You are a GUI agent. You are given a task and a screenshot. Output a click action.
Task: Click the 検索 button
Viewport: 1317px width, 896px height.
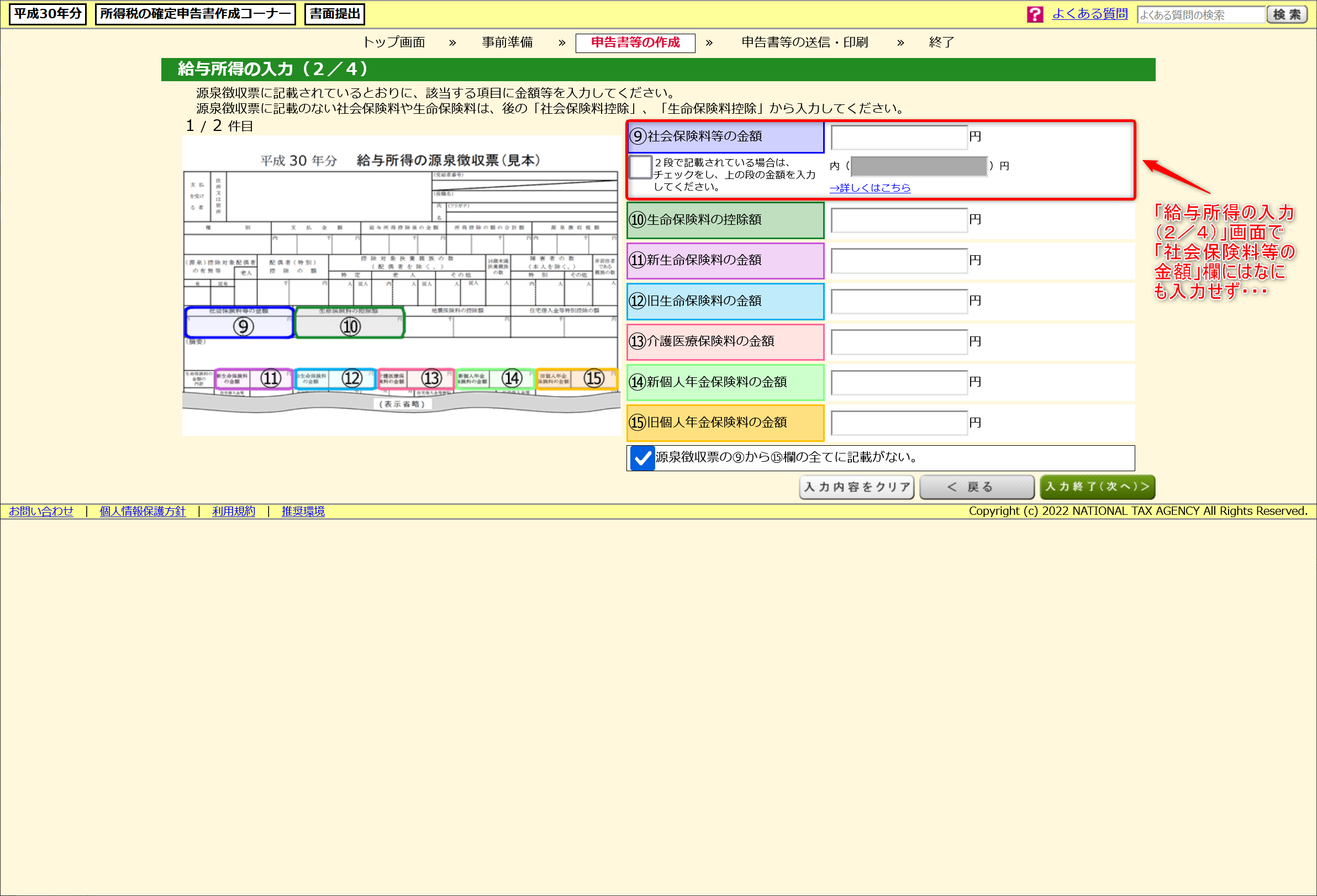coord(1287,15)
